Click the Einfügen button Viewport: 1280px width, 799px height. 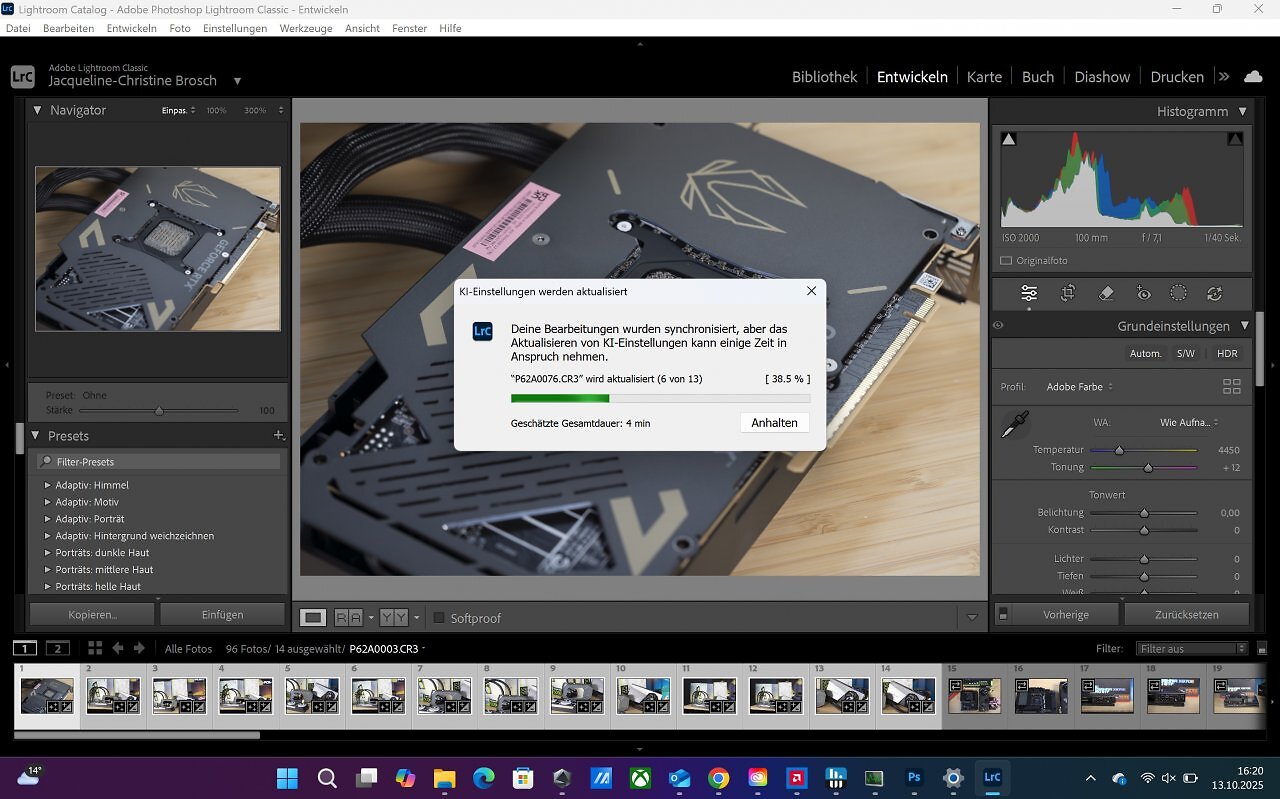(222, 614)
